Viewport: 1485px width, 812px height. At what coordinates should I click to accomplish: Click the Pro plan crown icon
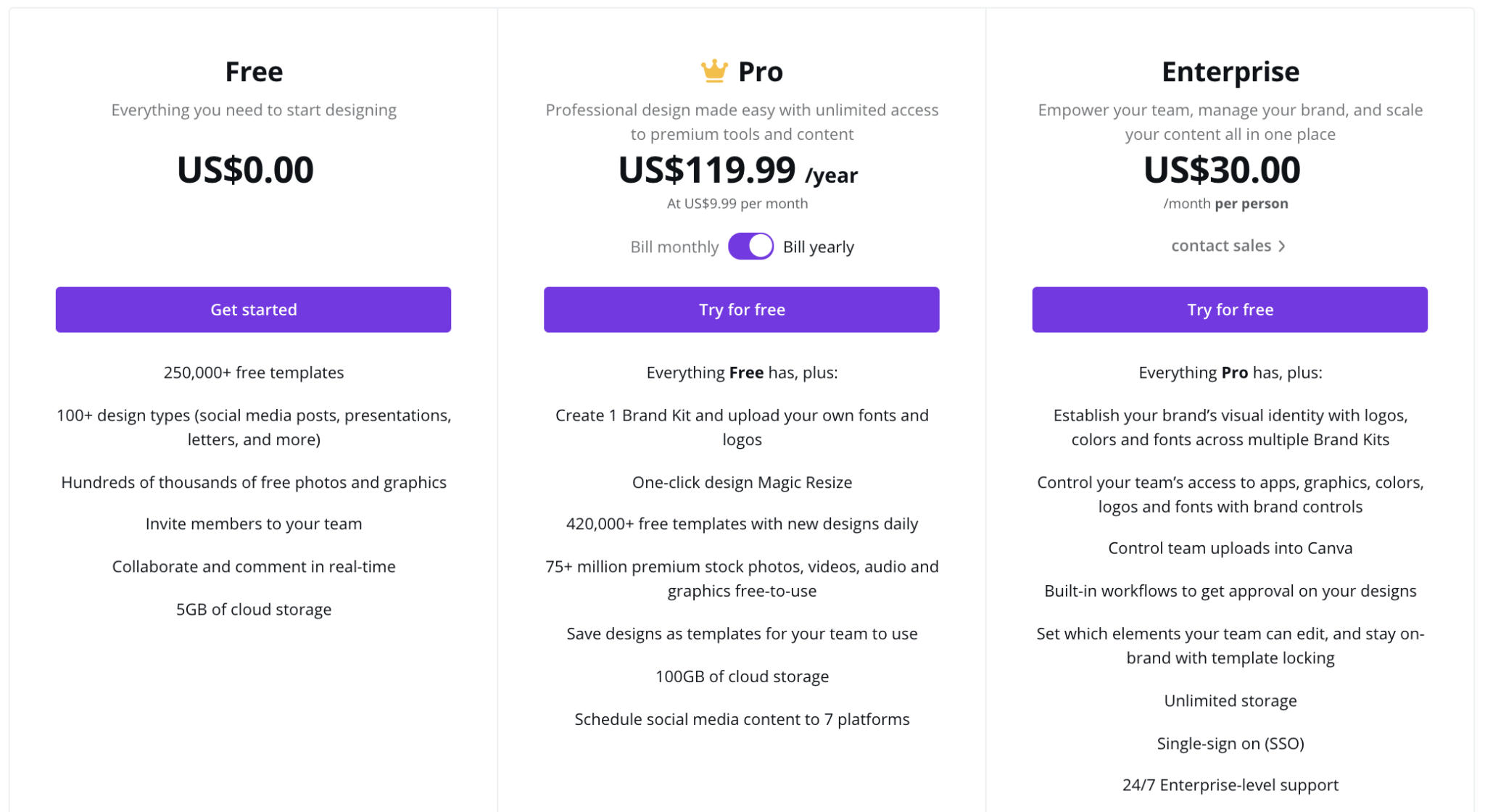tap(713, 71)
